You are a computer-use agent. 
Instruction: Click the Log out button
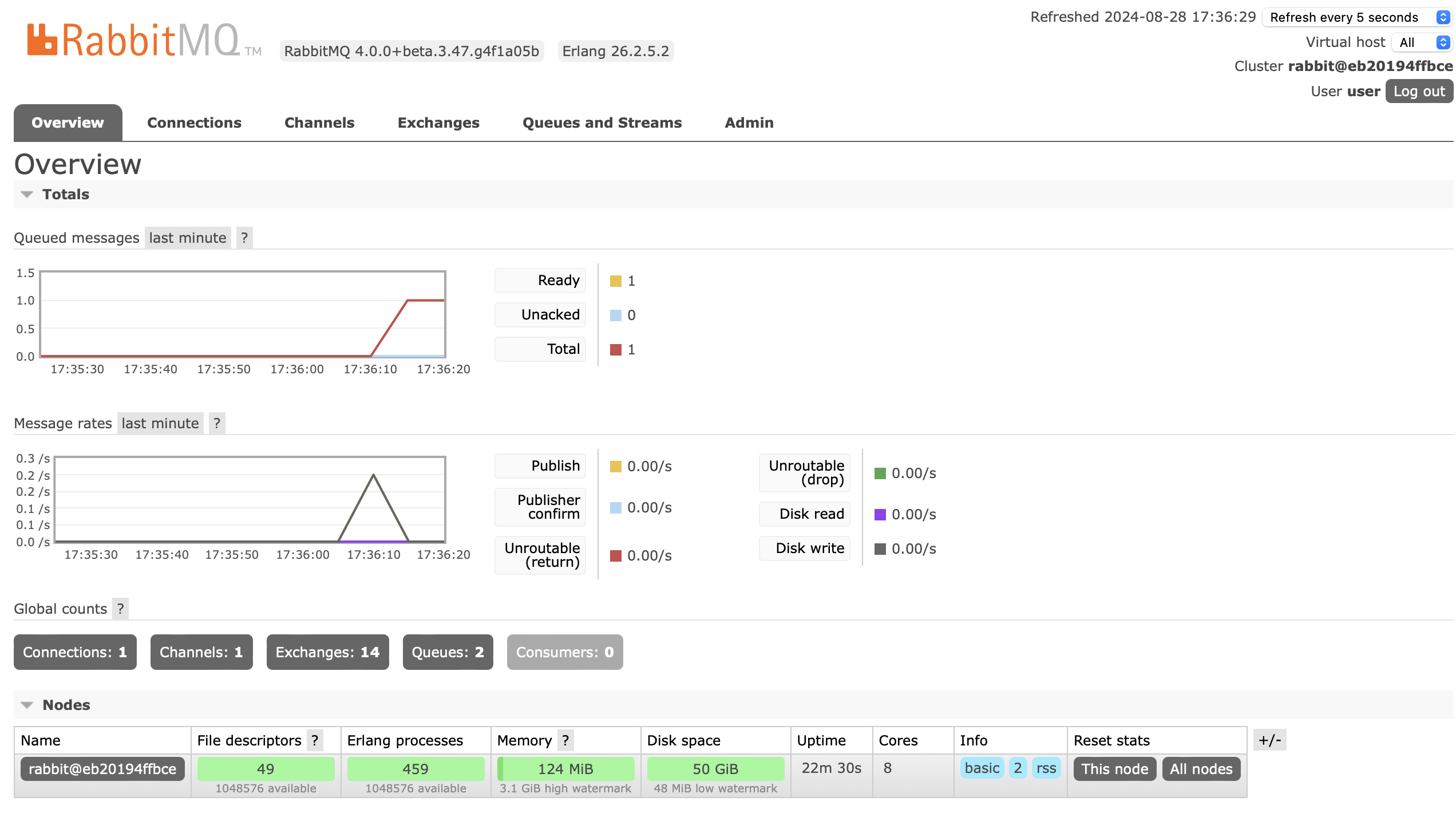click(1419, 91)
